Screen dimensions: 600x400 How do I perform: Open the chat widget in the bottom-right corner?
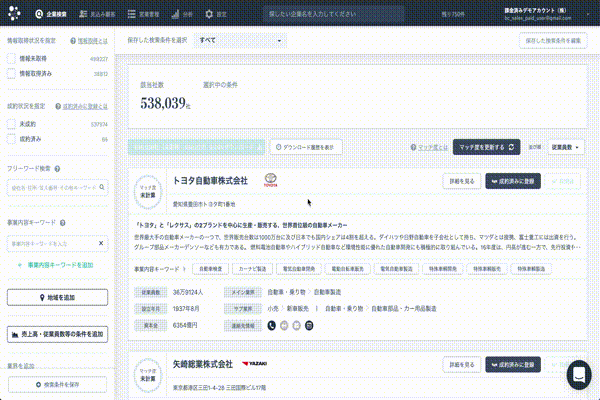(x=579, y=375)
